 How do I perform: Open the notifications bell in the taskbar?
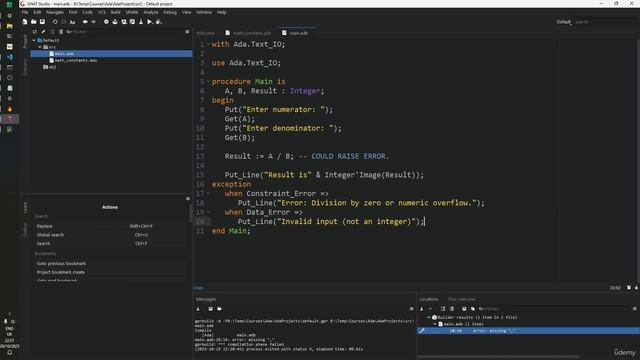click(x=9, y=353)
